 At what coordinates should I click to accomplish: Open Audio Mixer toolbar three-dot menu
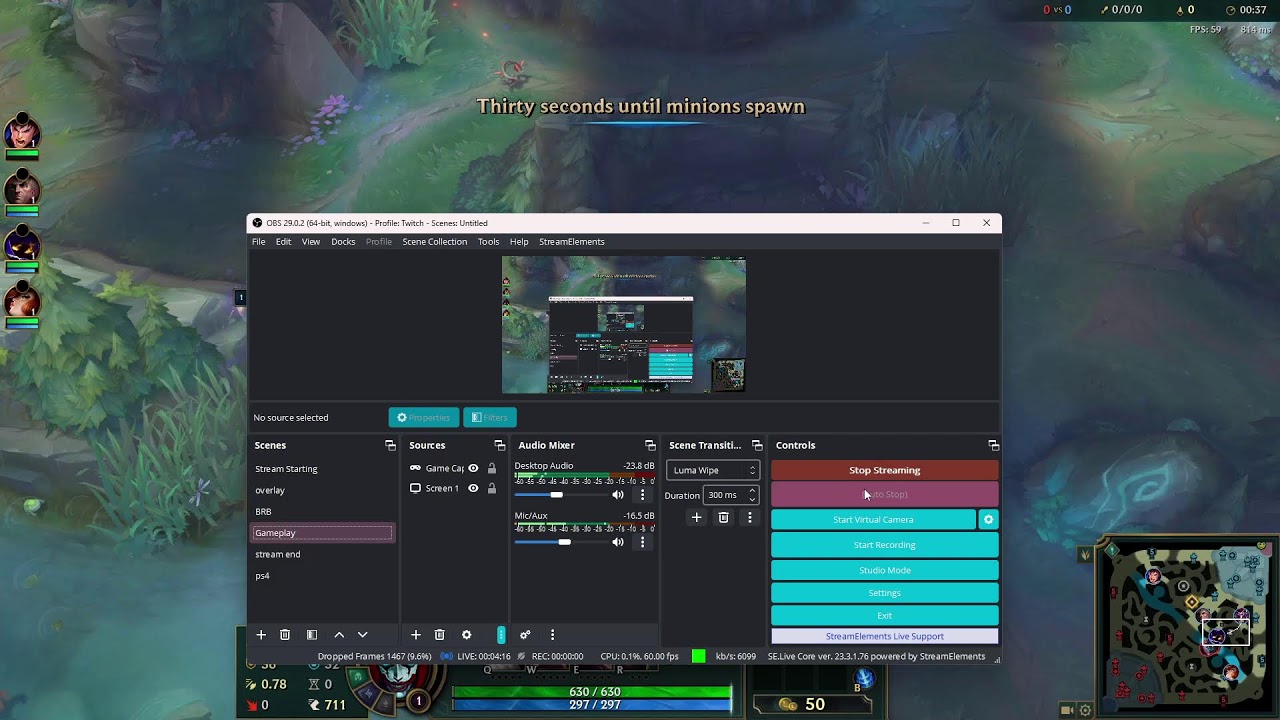click(552, 635)
